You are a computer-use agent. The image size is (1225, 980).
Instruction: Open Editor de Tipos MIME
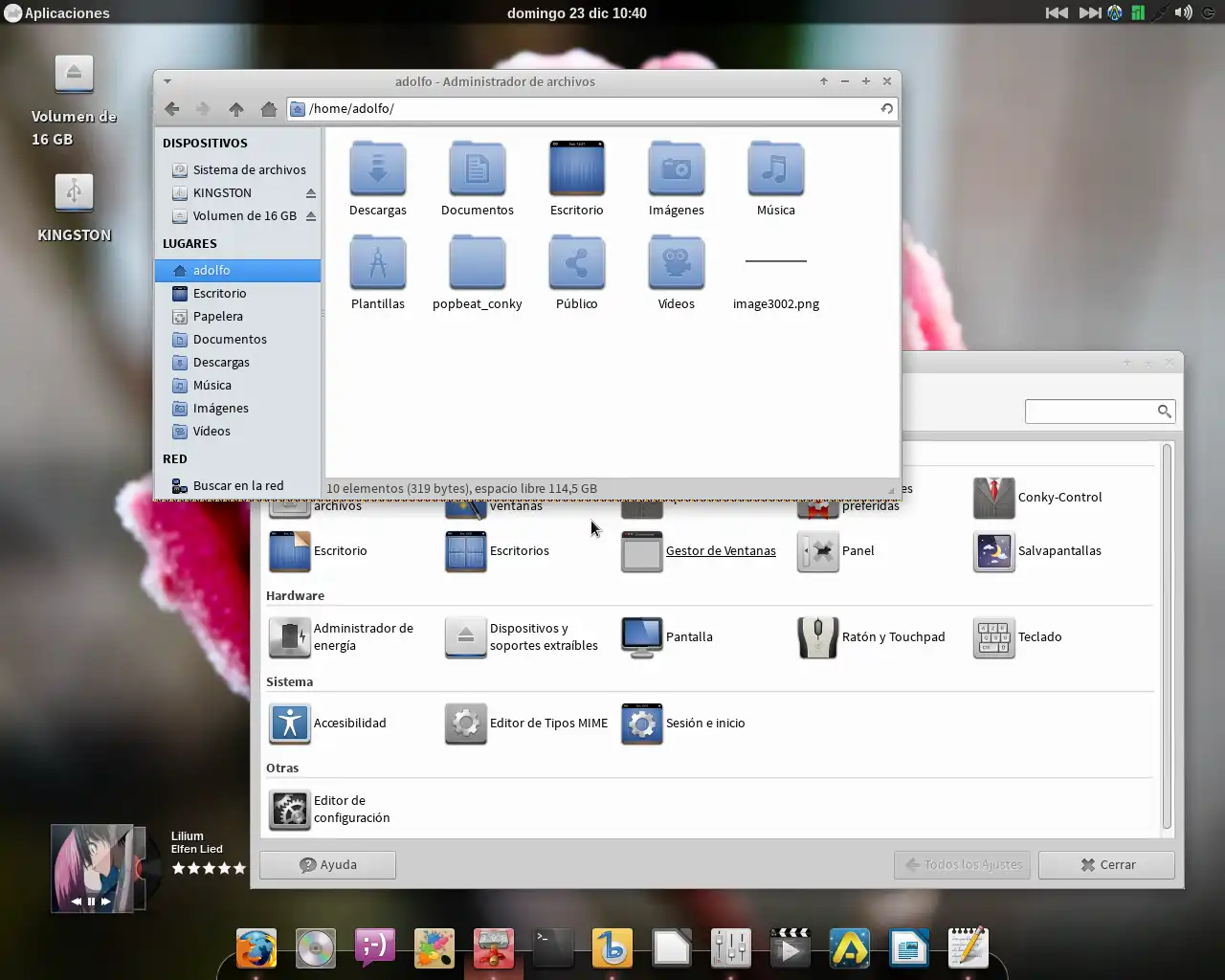tap(526, 724)
